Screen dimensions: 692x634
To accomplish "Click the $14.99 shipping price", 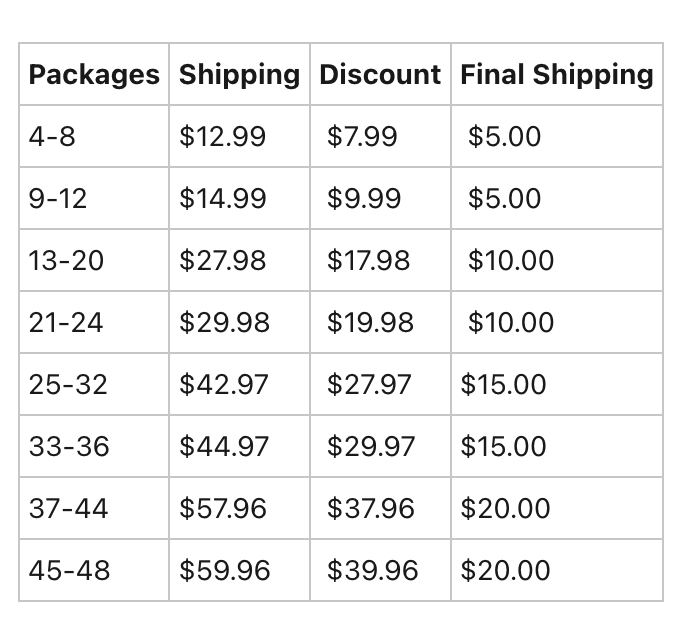I will click(223, 198).
